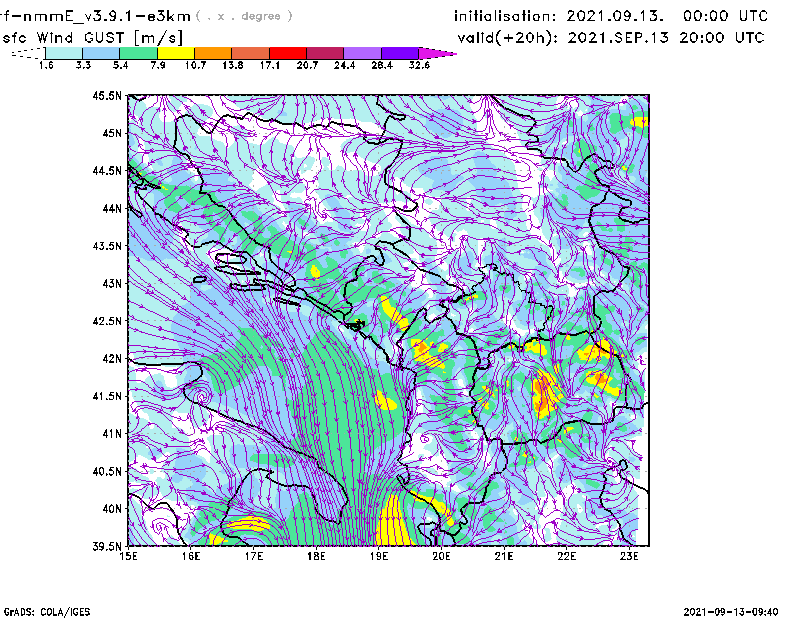
Task: Click the '43N' latitude label
Action: point(112,283)
